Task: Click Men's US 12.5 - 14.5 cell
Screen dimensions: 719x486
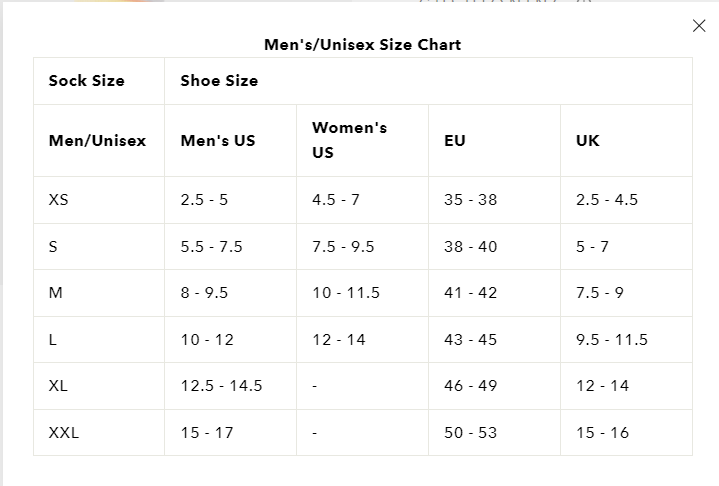Action: pyautogui.click(x=221, y=386)
